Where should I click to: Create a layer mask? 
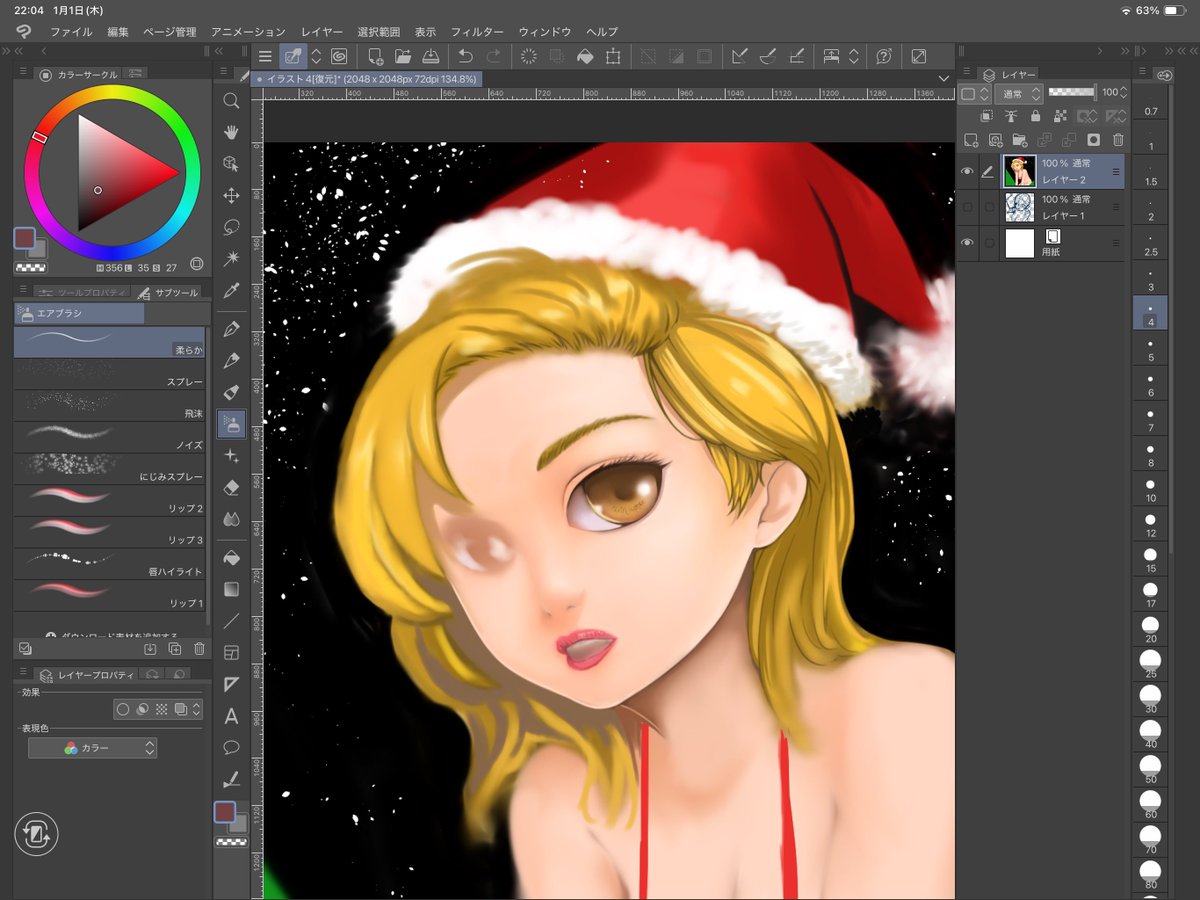pos(1094,140)
